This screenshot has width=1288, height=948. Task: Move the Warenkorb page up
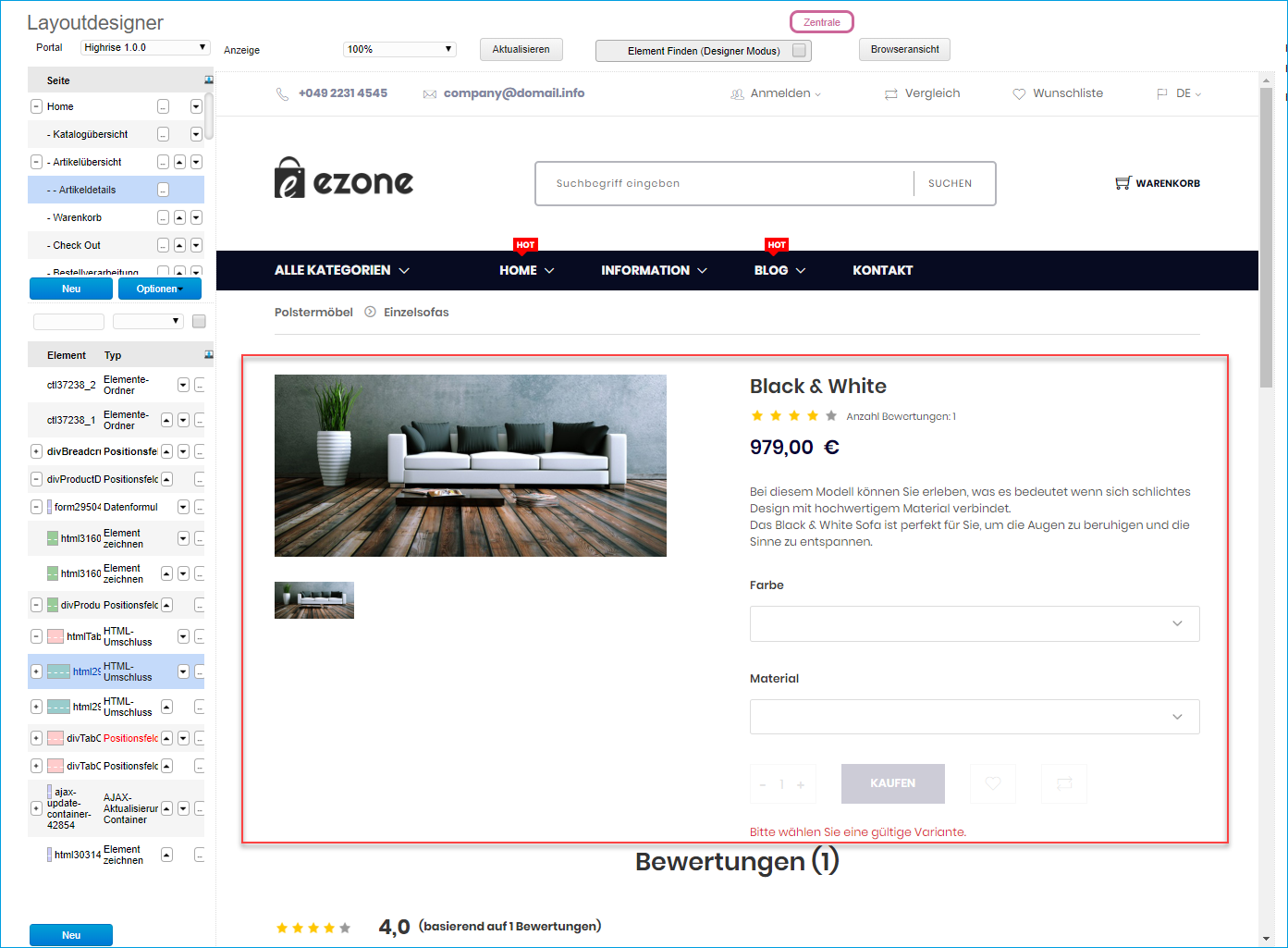coord(179,217)
